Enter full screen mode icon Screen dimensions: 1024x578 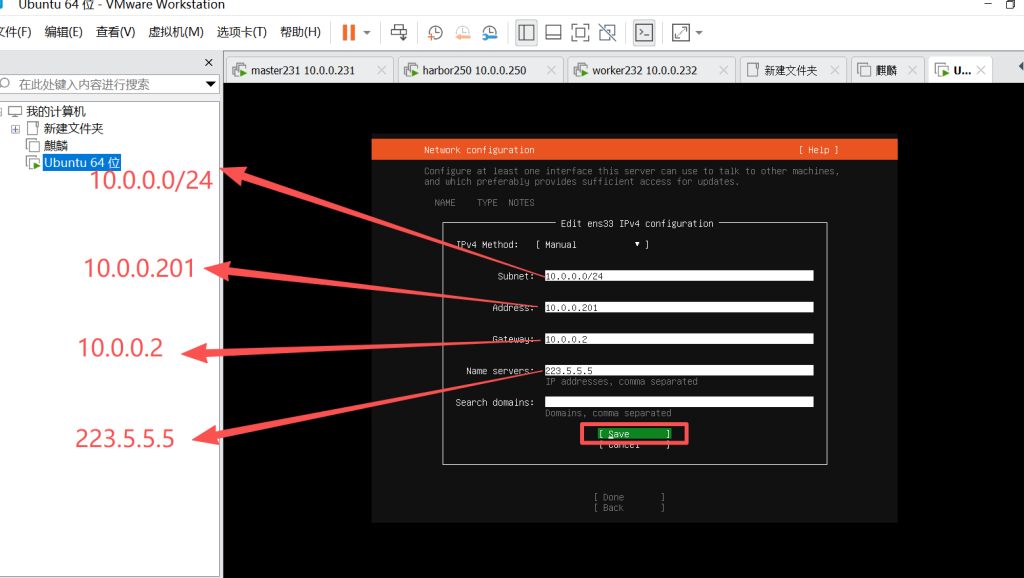click(x=580, y=32)
